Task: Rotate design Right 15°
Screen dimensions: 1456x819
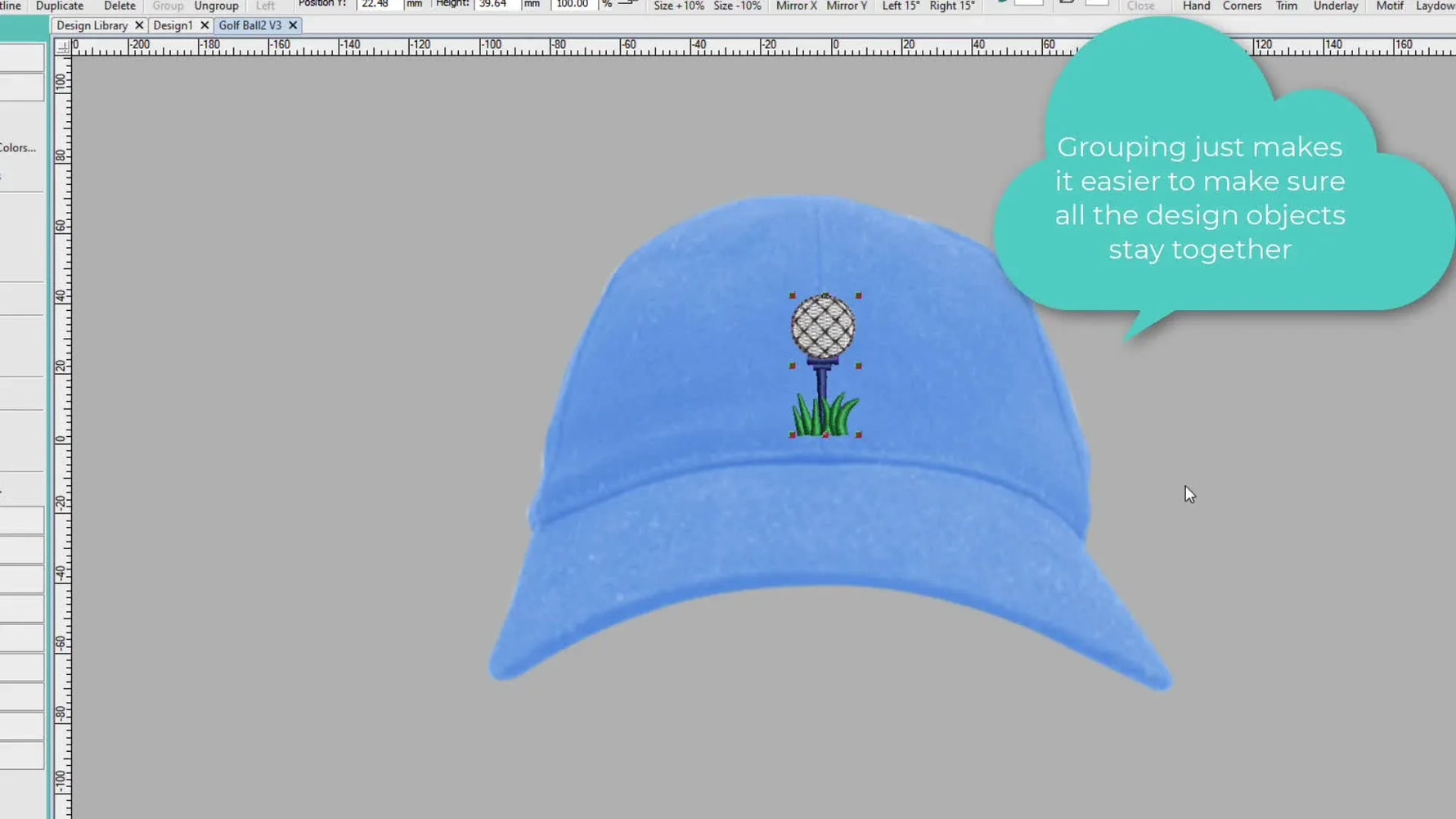Action: [x=952, y=6]
